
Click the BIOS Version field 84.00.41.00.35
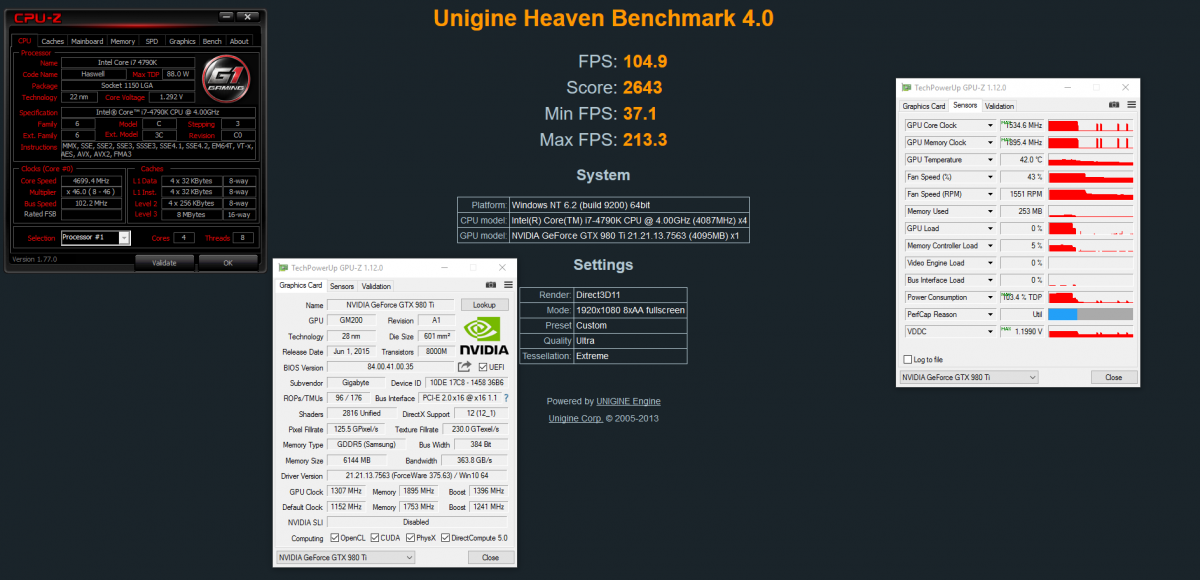click(x=391, y=368)
